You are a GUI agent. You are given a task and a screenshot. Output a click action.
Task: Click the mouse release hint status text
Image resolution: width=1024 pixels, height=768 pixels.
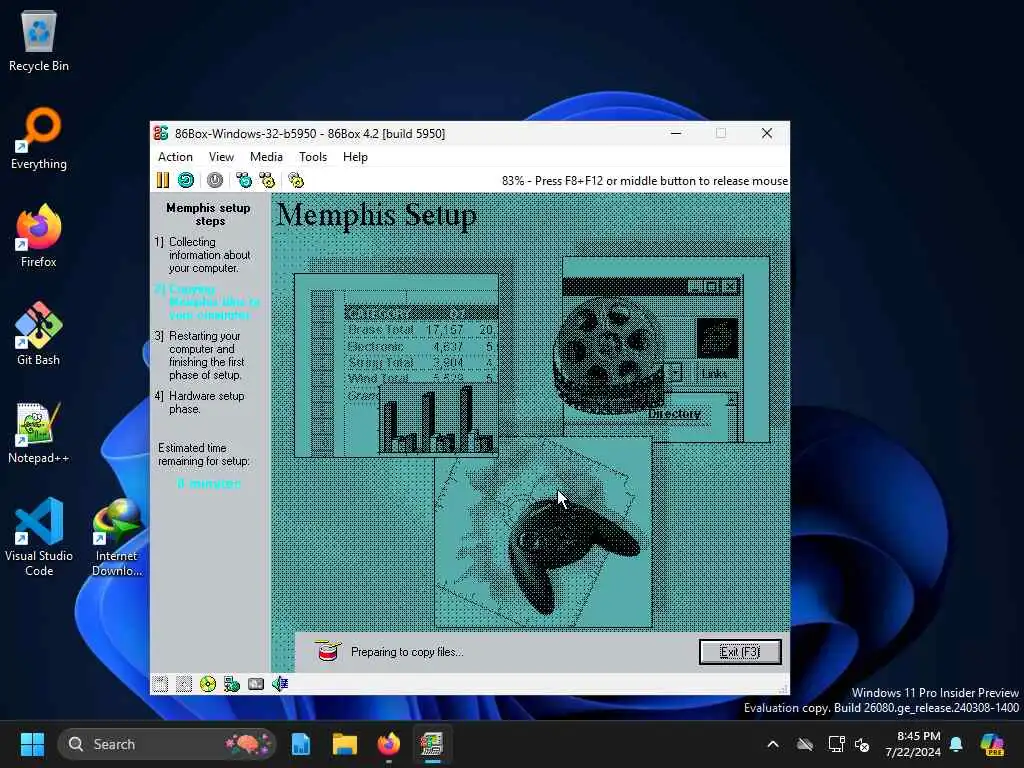pos(645,181)
